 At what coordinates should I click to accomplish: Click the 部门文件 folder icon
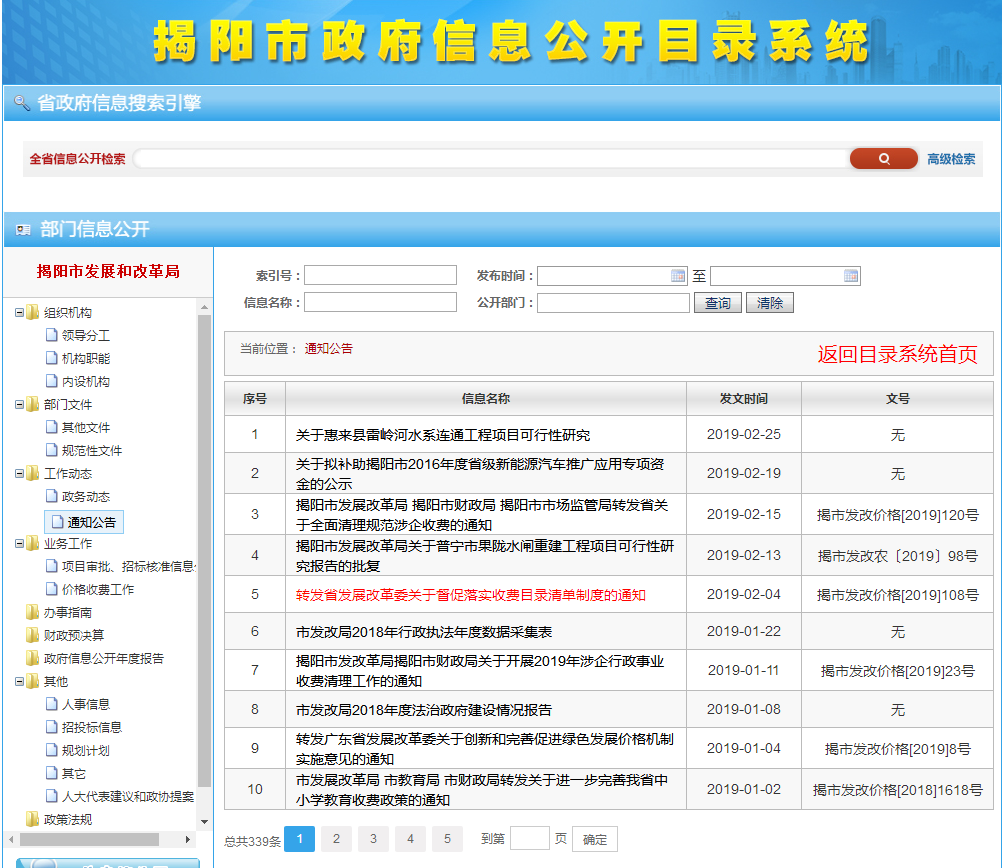coord(33,404)
